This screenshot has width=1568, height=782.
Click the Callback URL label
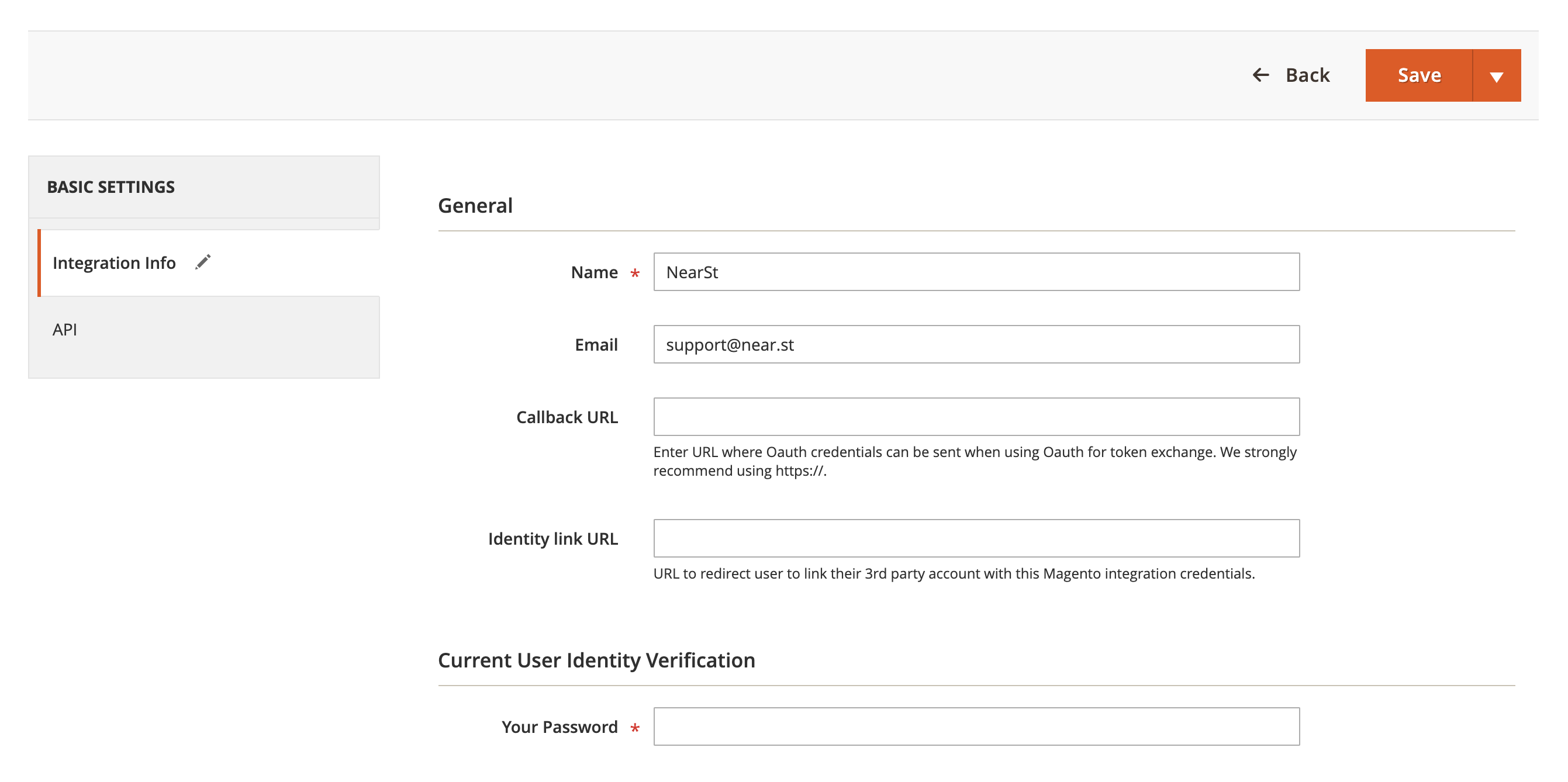567,417
